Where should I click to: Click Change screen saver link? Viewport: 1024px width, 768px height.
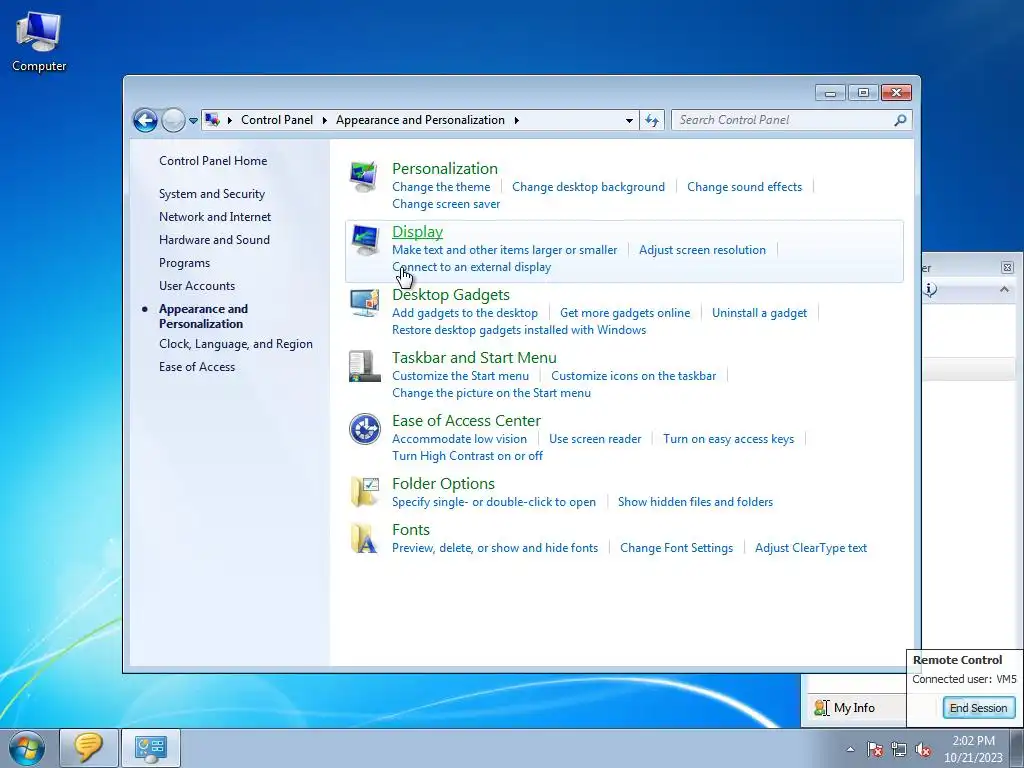pos(446,204)
